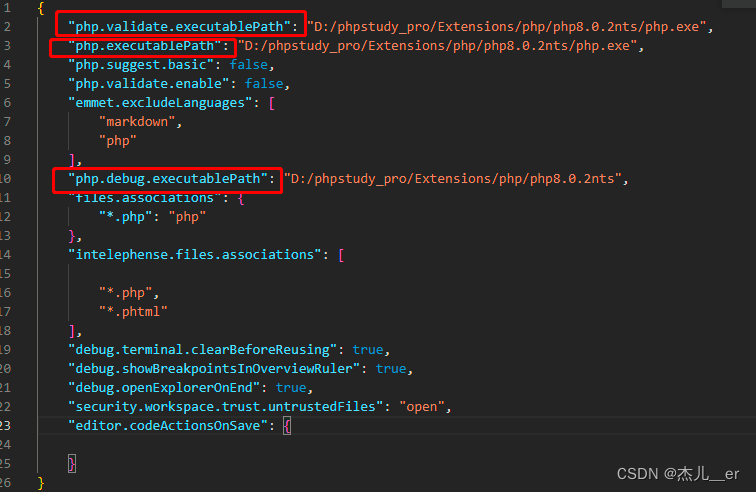This screenshot has width=756, height=492.
Task: Click the "php" entry on line 8
Action: point(118,141)
